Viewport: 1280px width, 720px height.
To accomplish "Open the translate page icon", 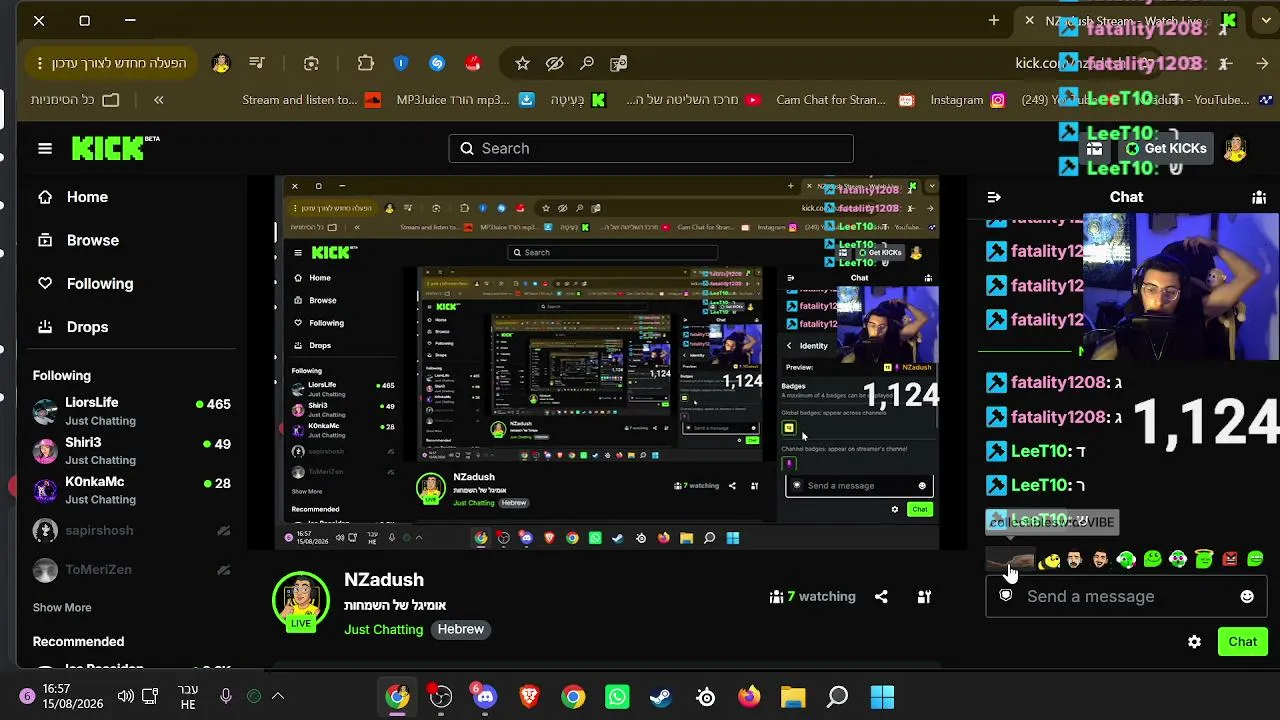I will [619, 63].
